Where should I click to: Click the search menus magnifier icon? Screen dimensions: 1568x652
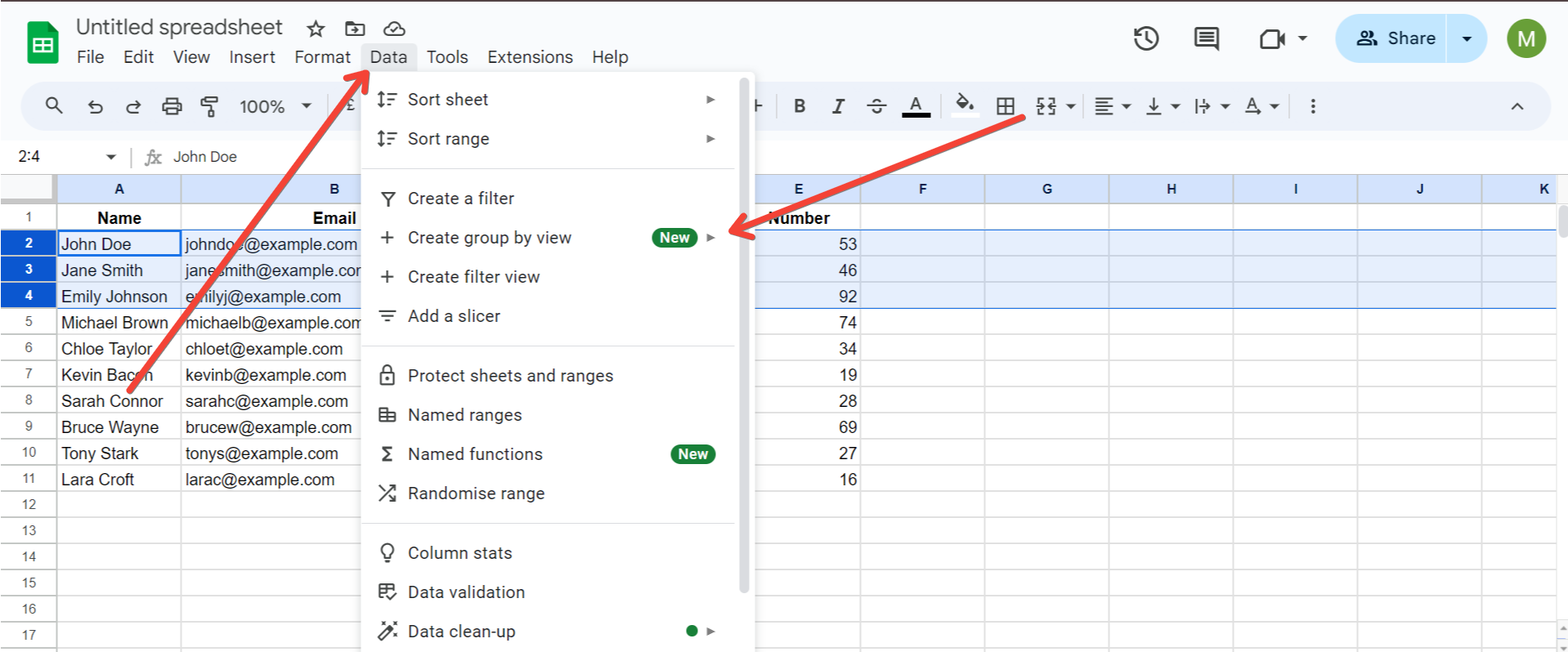click(54, 105)
